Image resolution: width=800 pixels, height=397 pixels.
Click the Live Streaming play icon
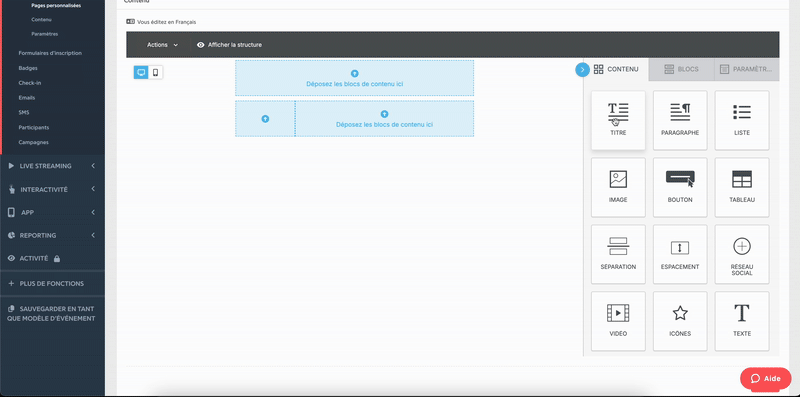[x=11, y=166]
